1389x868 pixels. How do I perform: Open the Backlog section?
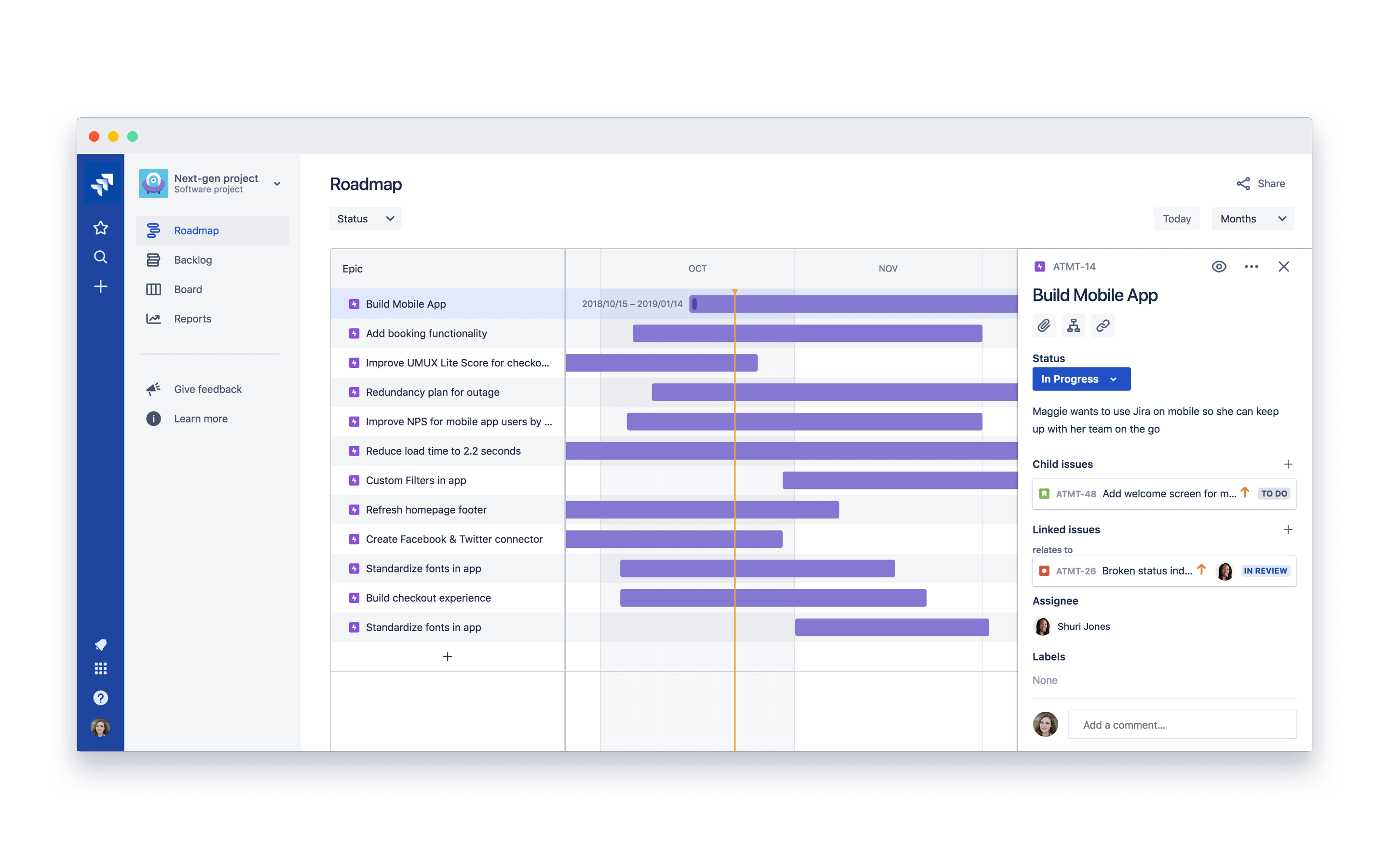tap(192, 259)
